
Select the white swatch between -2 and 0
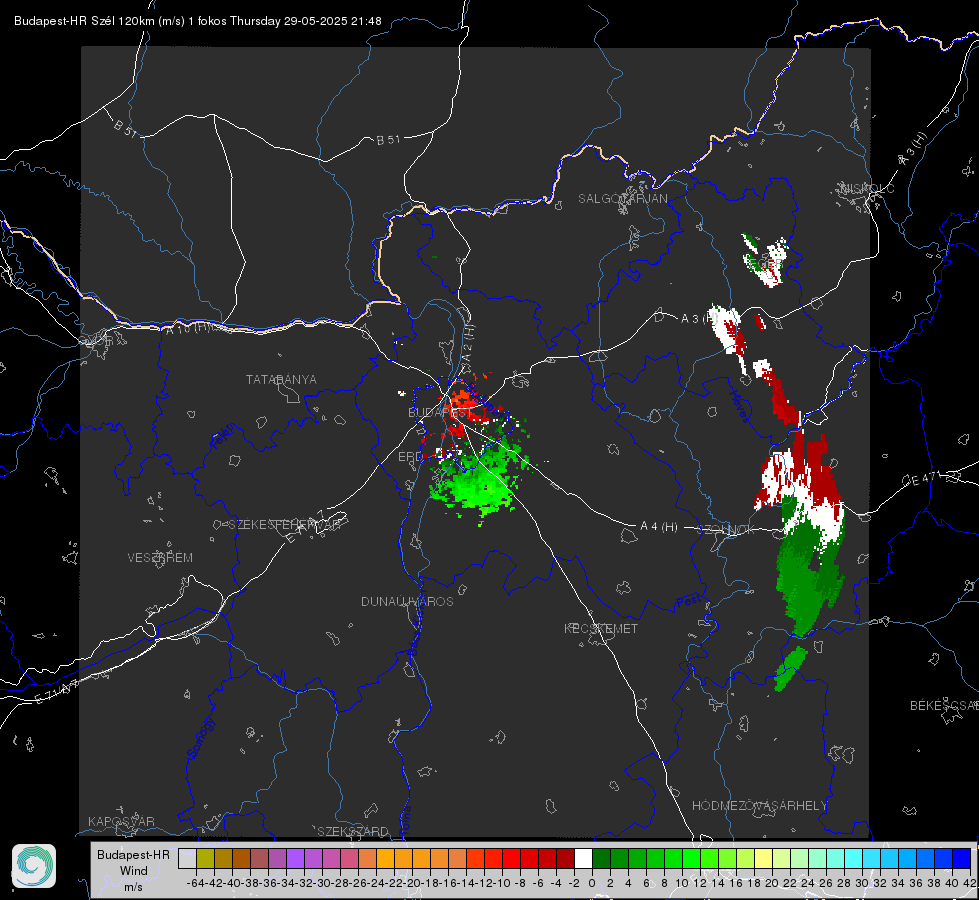pos(583,858)
